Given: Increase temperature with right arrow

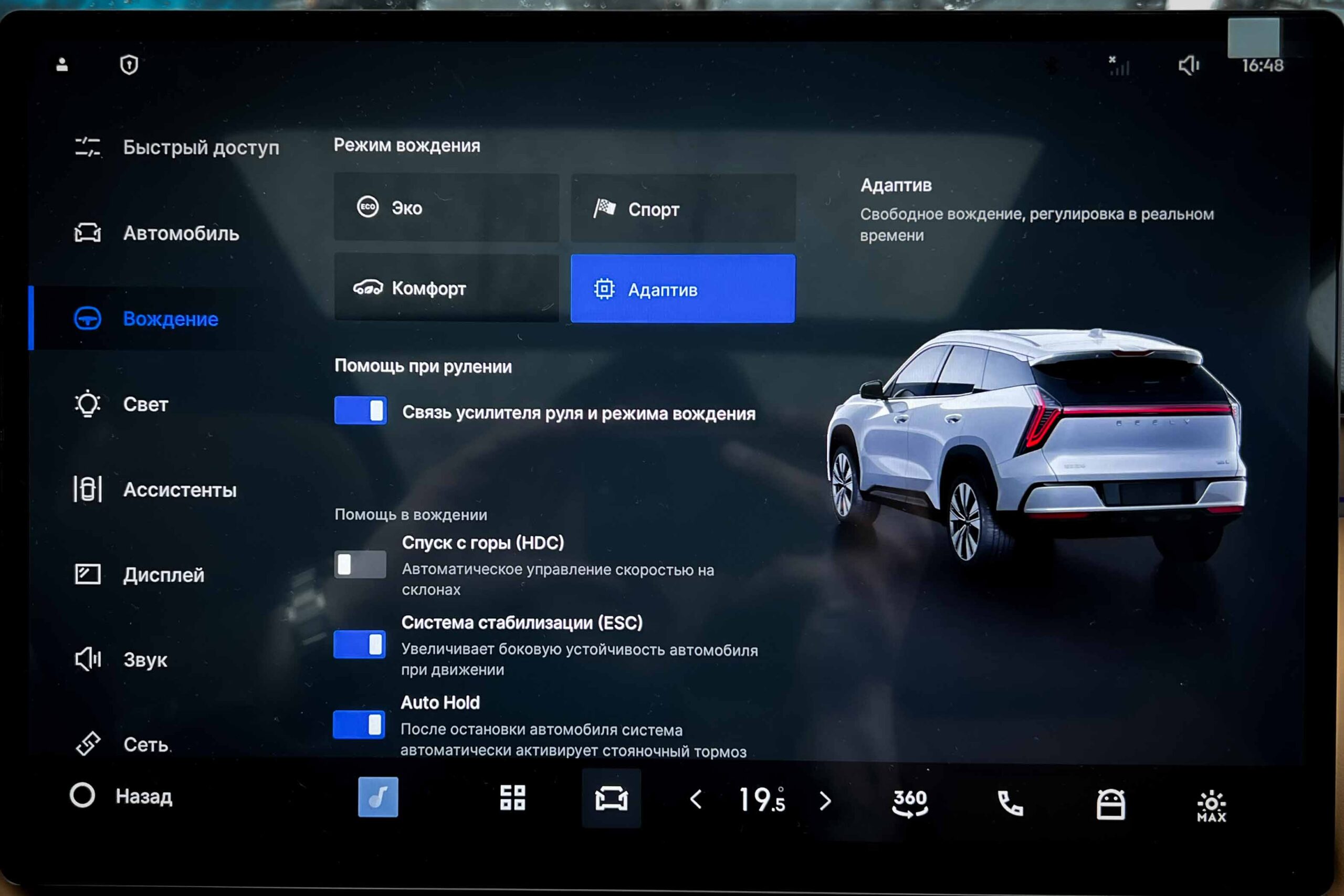Looking at the screenshot, I should point(825,800).
